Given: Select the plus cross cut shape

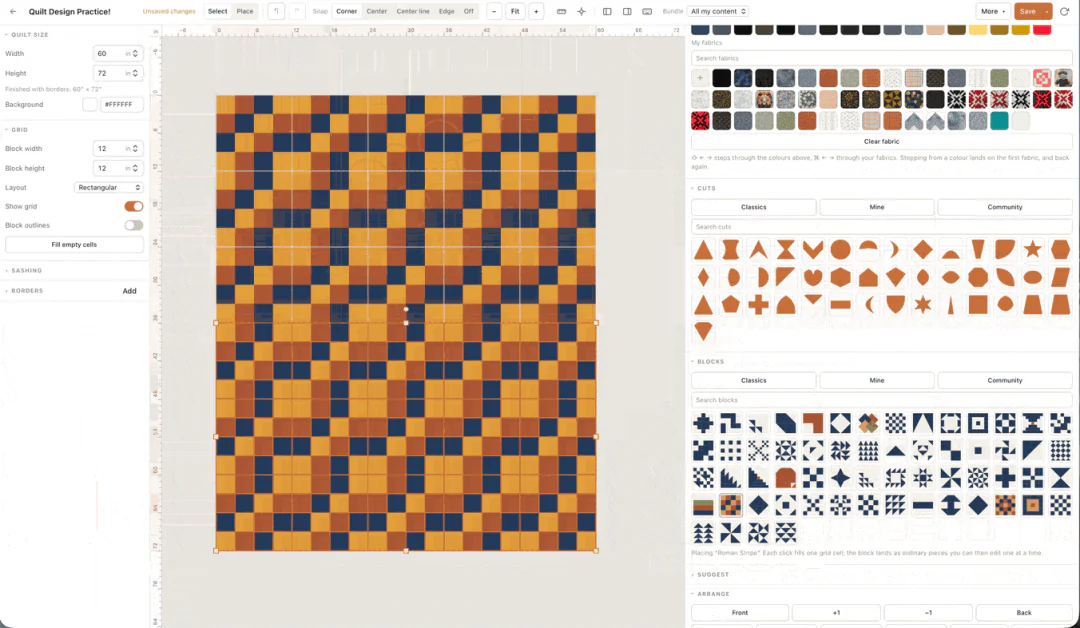Looking at the screenshot, I should [x=758, y=304].
